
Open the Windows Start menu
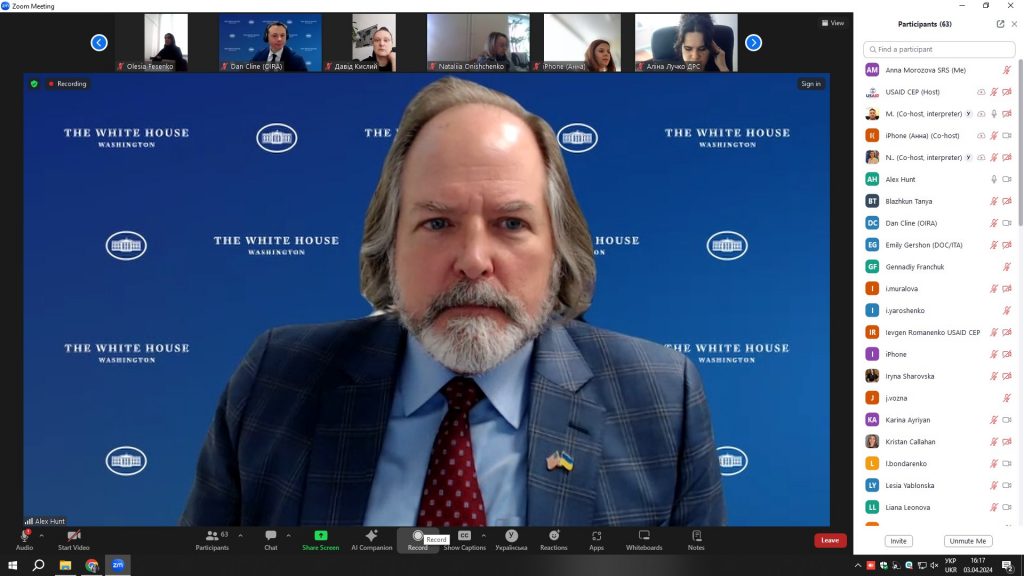pos(12,565)
